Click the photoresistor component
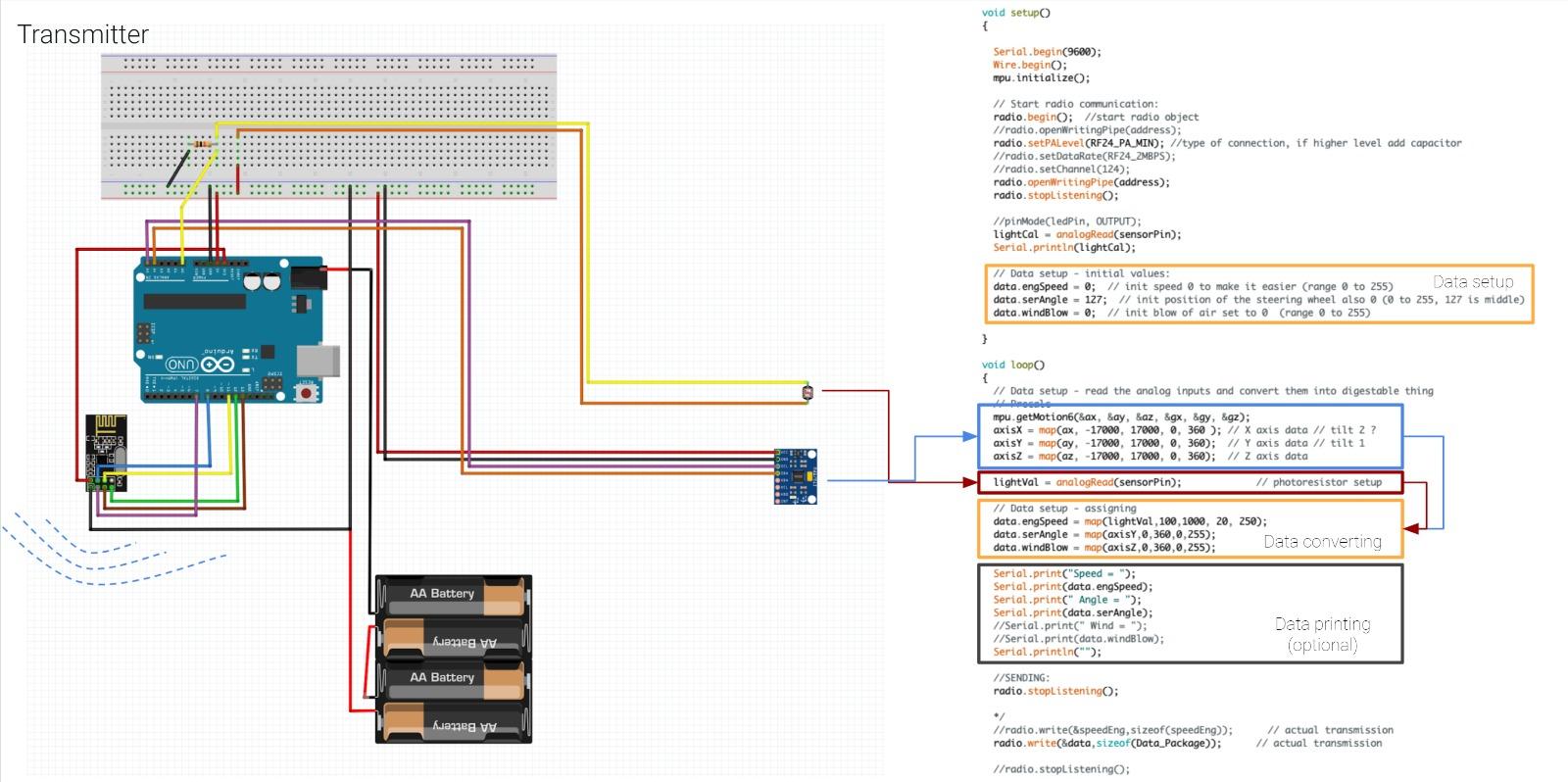This screenshot has height=782, width=1568. tap(808, 392)
